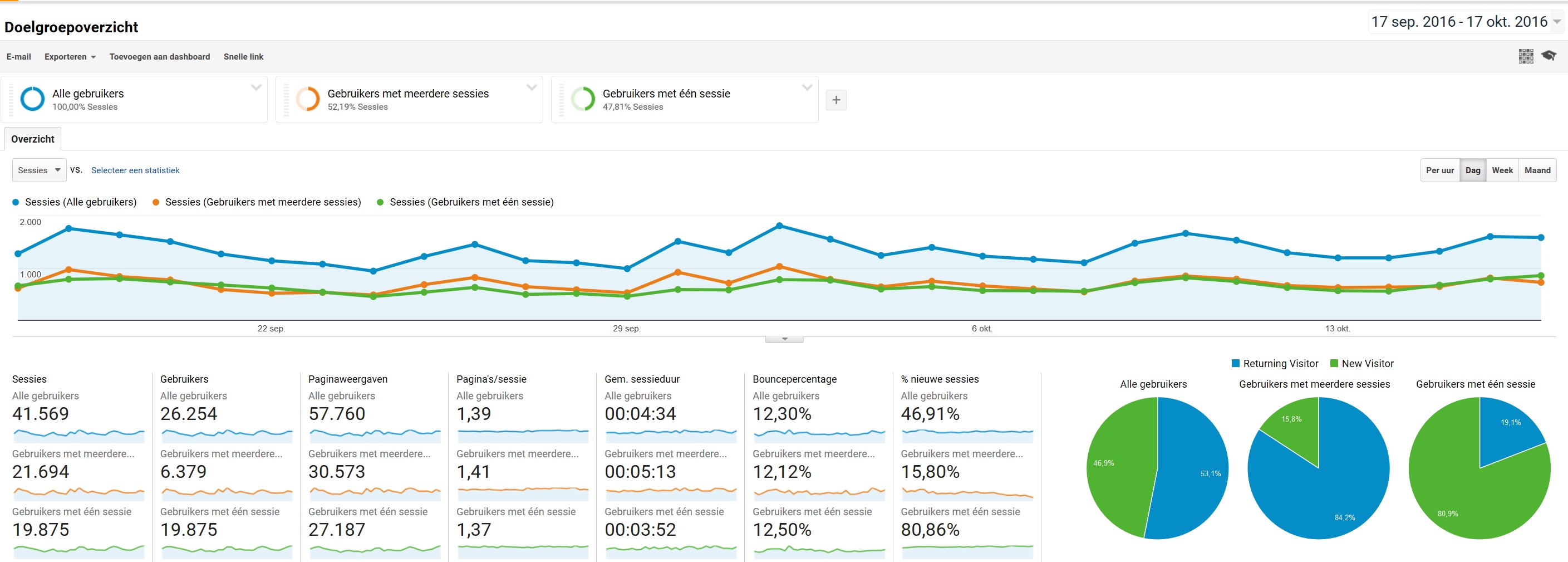Click the Snelle link option
Screen dimensions: 1568x562
pyautogui.click(x=243, y=57)
